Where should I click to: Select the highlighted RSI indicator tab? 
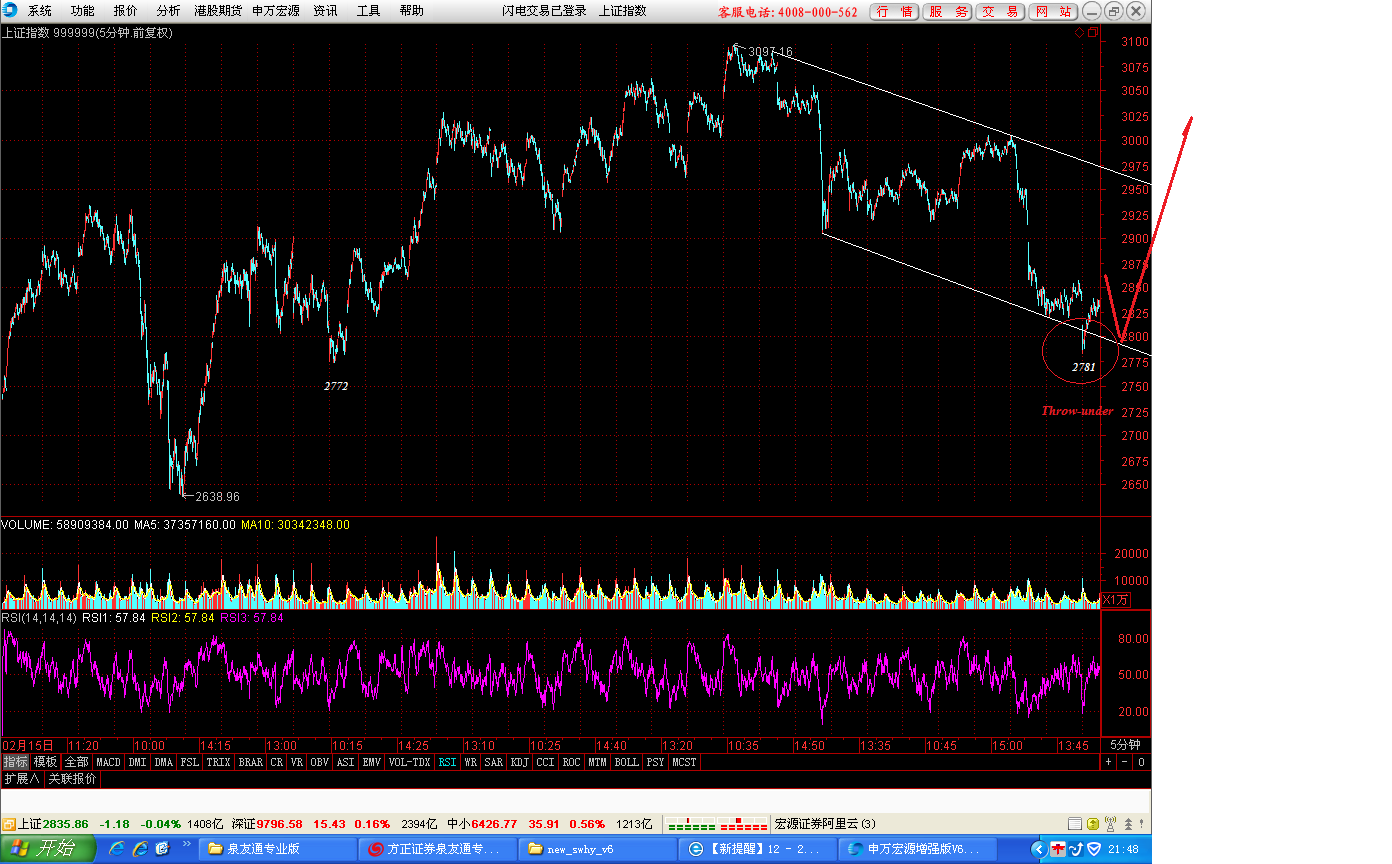tap(446, 762)
